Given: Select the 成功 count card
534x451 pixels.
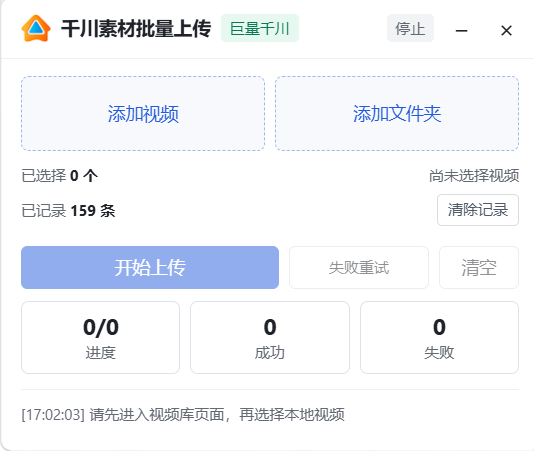Looking at the screenshot, I should pyautogui.click(x=270, y=337).
